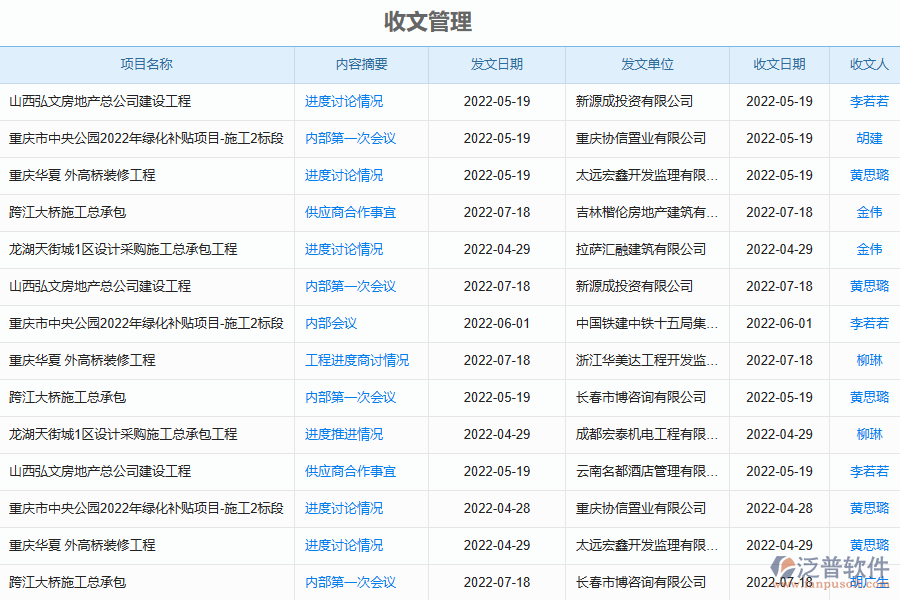Click the 中国铁建中铁十五局 sender cell
Screen dimensions: 900x600
646,323
